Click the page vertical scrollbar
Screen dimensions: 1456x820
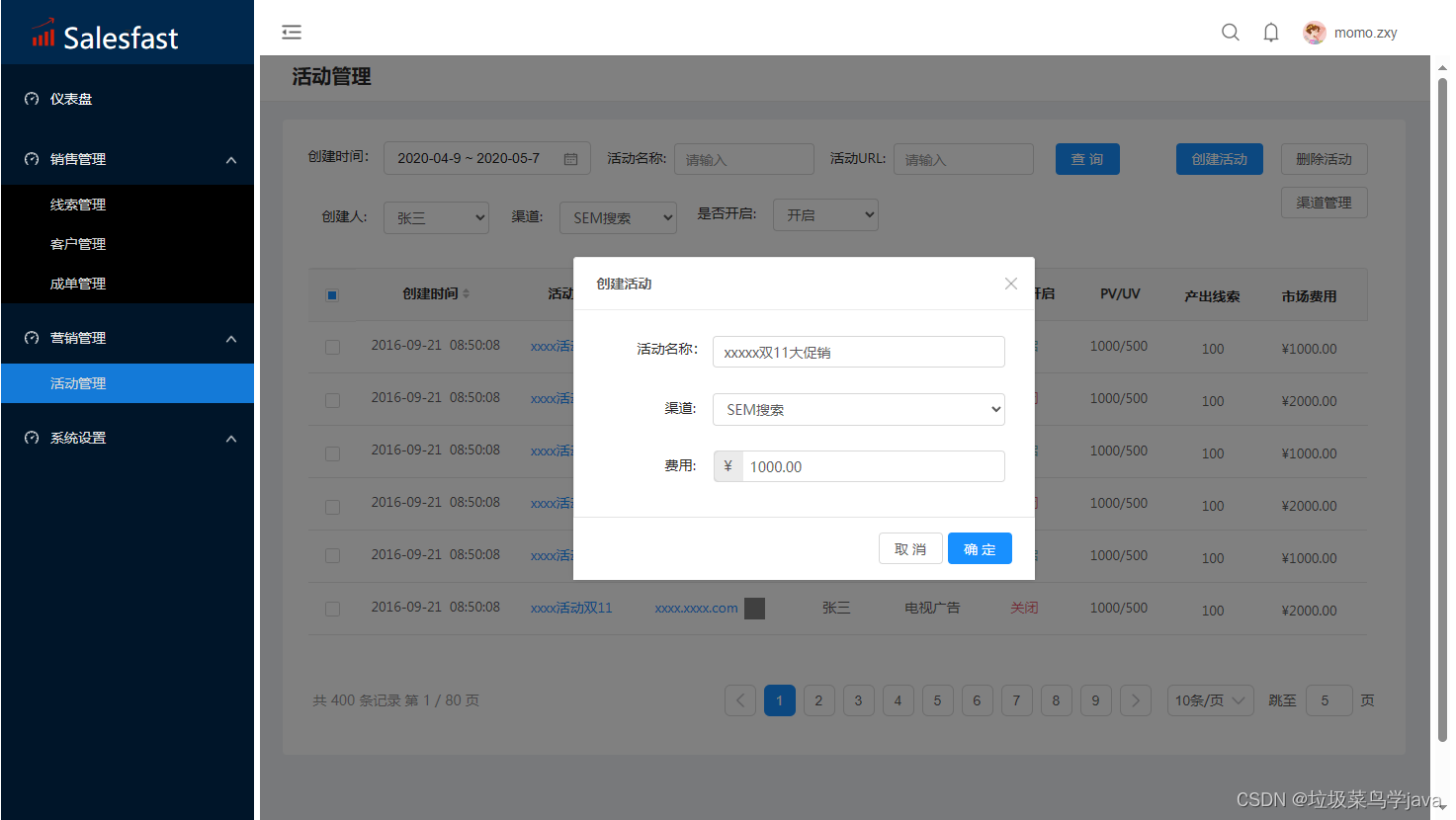(1442, 410)
